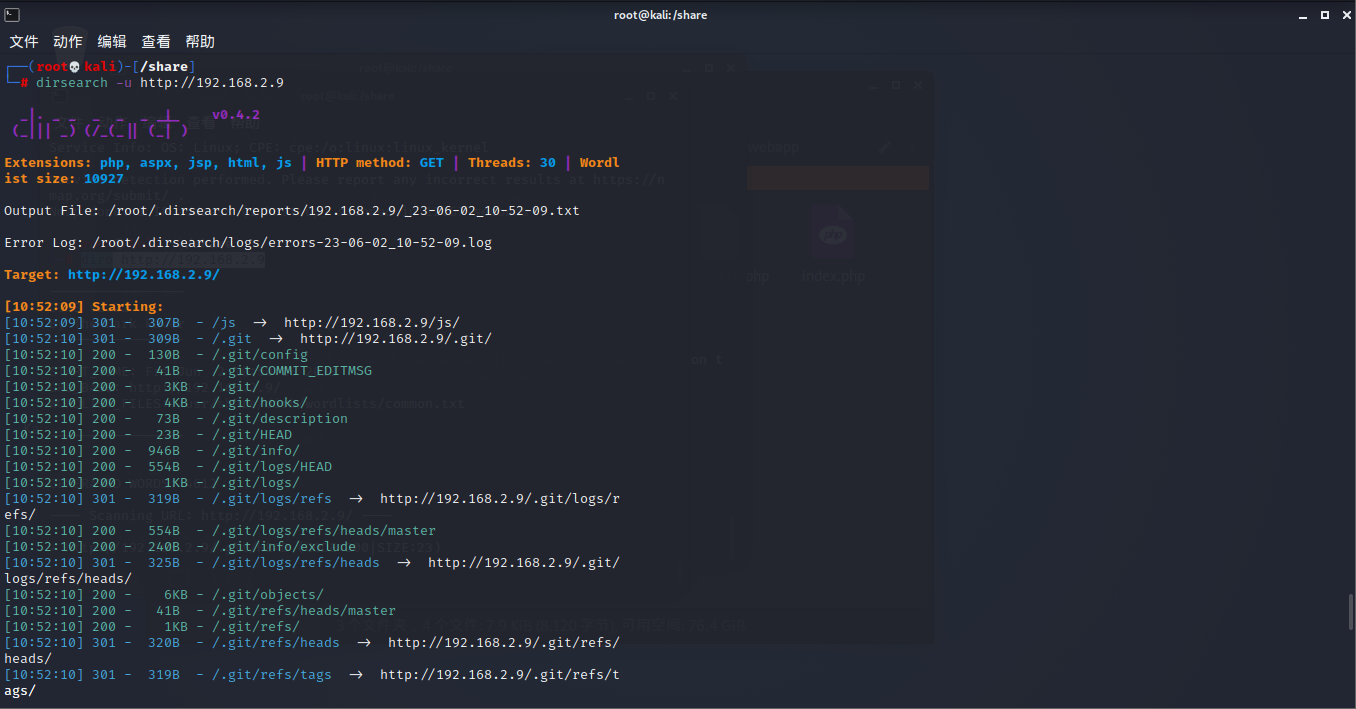Click the /.git/logs/refs/heads/master result path
The image size is (1356, 709).
324,531
